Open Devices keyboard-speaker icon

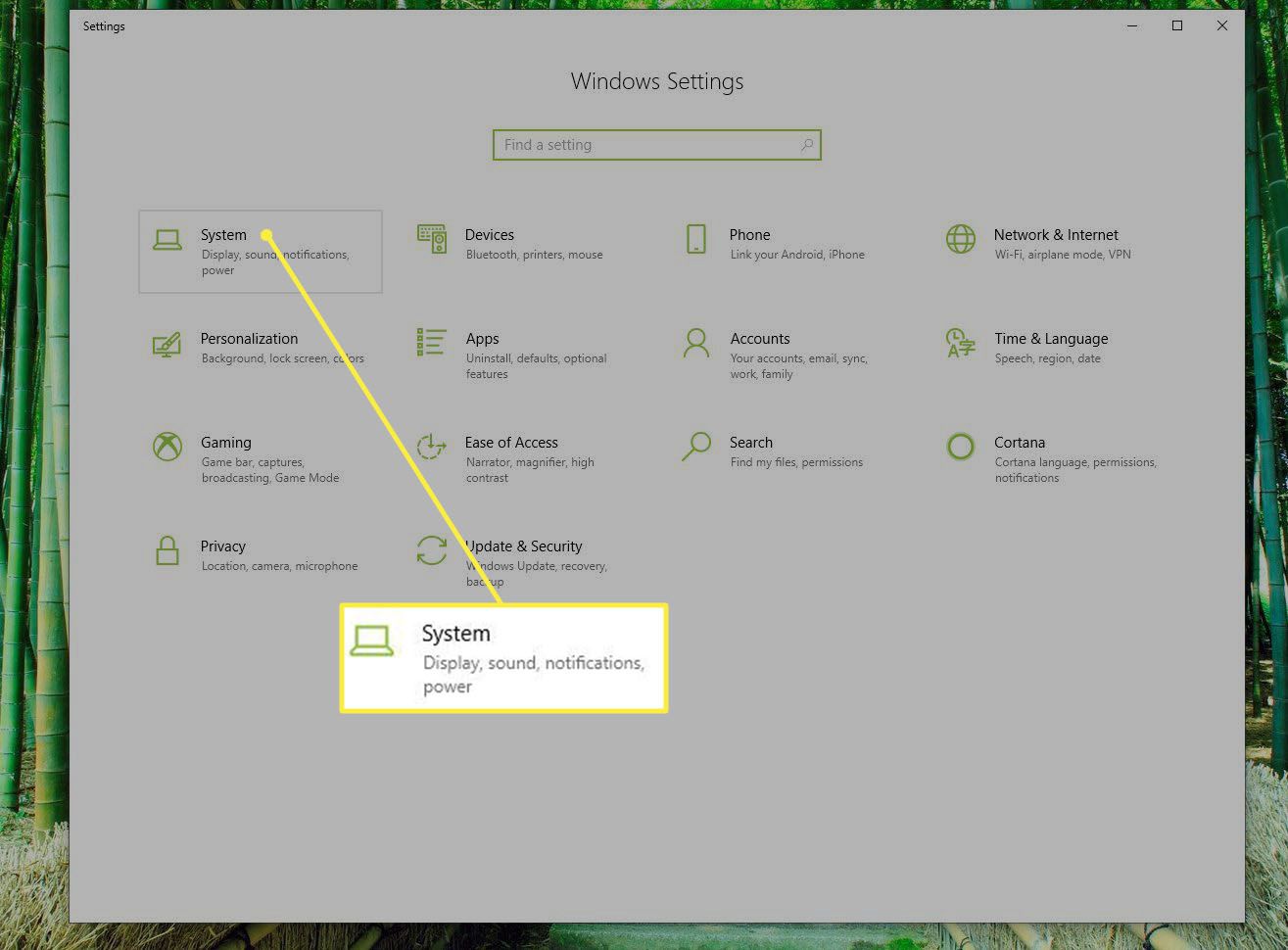click(432, 239)
